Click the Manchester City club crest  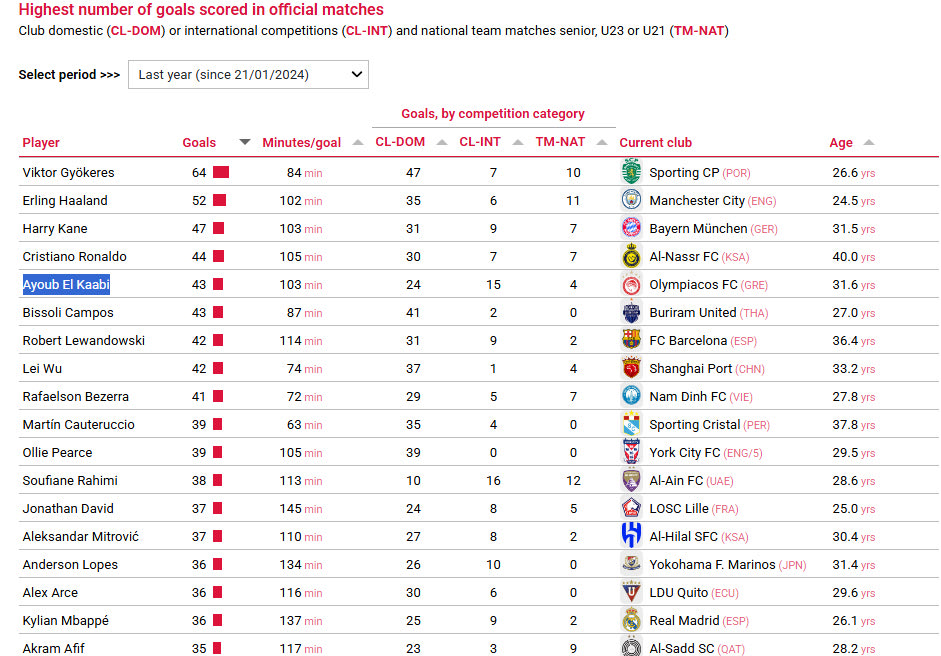[x=631, y=200]
